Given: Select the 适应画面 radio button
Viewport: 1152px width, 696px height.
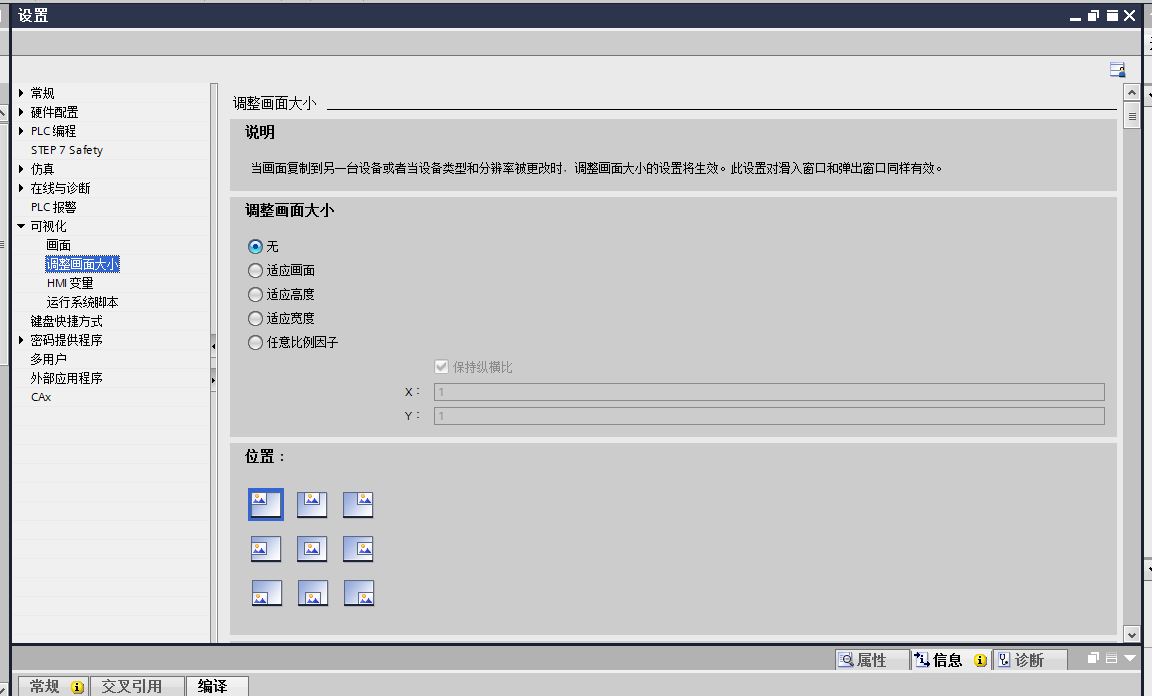Looking at the screenshot, I should tap(256, 270).
